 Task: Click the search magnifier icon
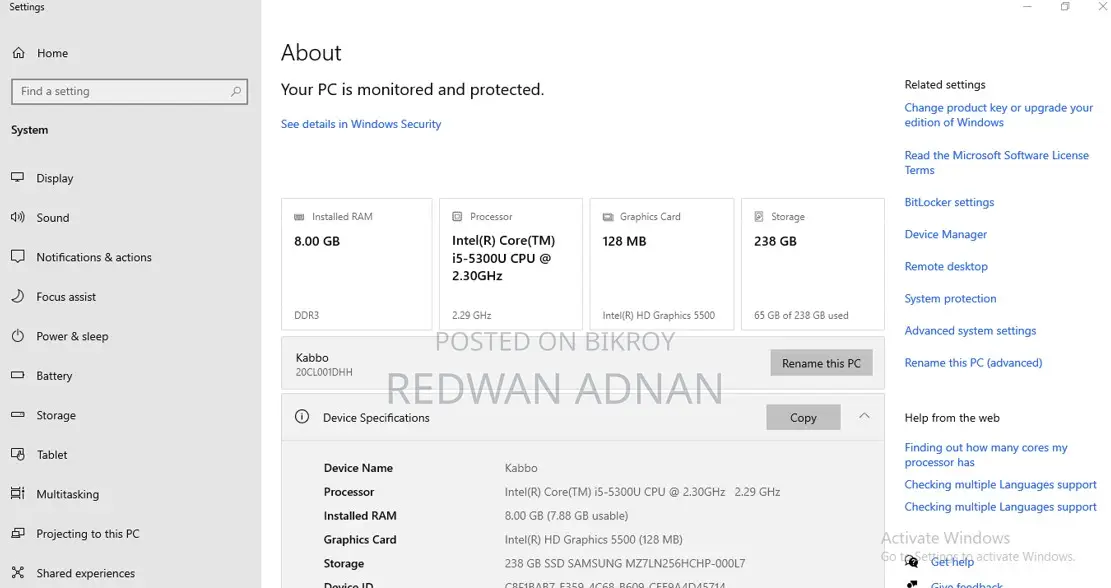point(236,91)
